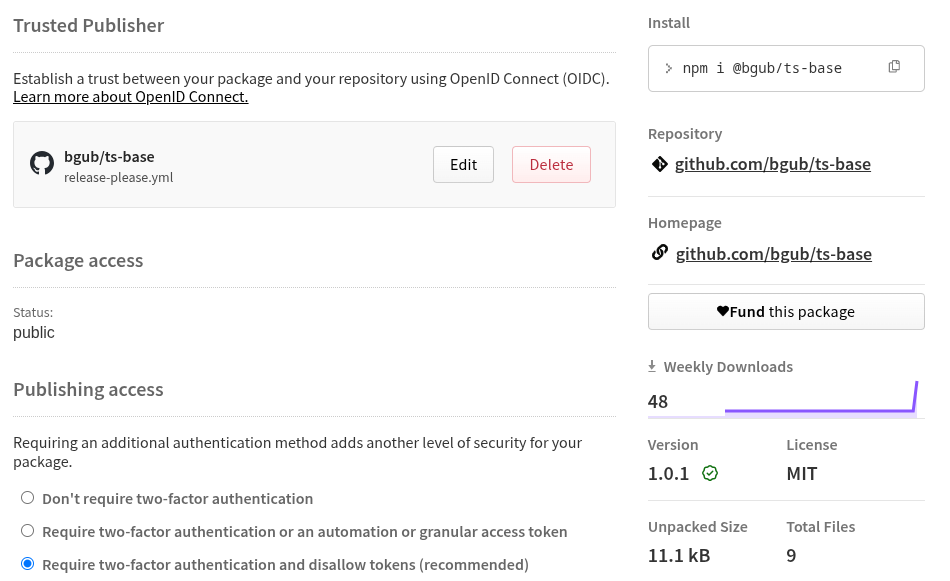950x581 pixels.
Task: Select two-factor or automation token option
Action: click(x=28, y=531)
